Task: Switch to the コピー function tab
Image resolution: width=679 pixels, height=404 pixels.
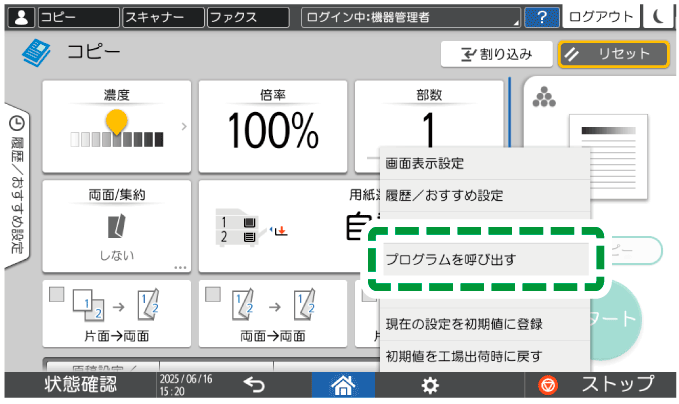Action: pyautogui.click(x=78, y=17)
